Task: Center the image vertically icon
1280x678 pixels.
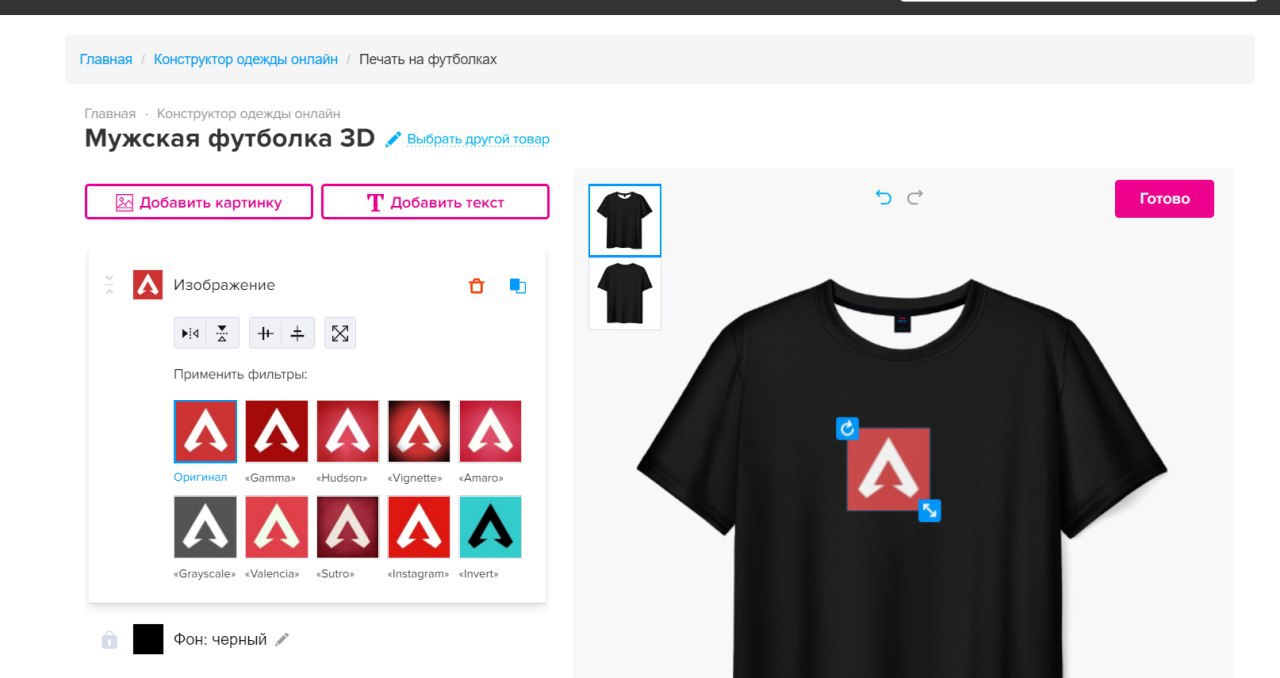Action: 297,333
